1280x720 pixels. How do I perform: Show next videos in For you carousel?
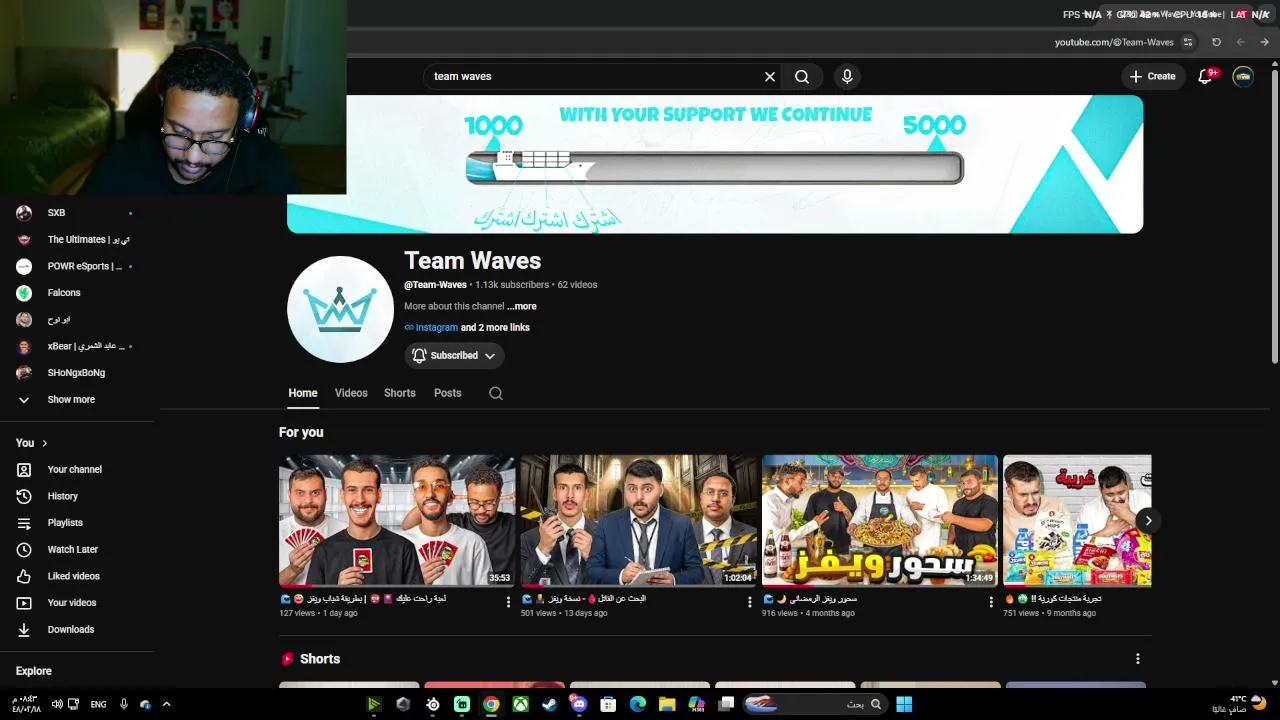(x=1148, y=520)
